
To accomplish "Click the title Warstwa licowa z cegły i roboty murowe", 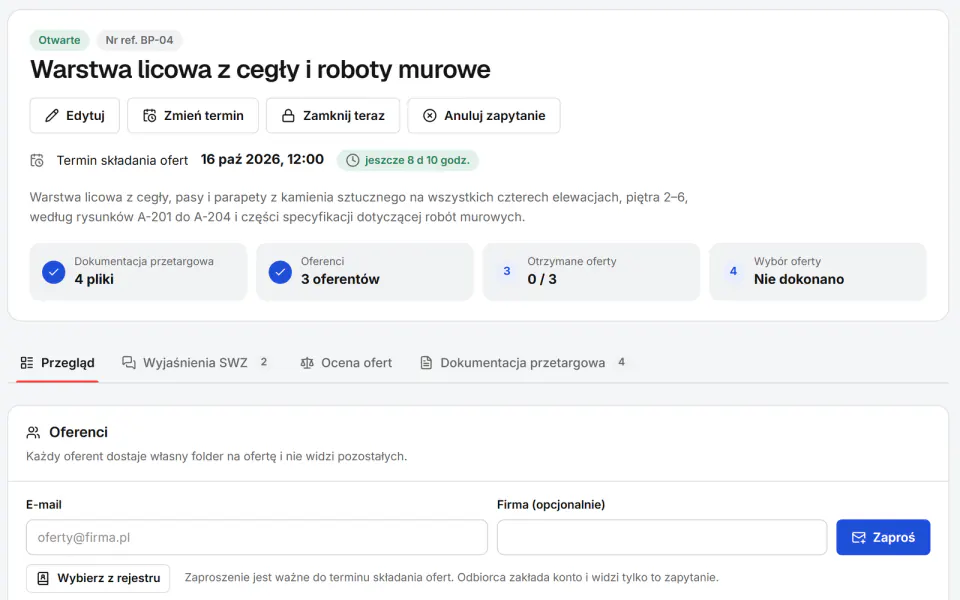I will 260,70.
